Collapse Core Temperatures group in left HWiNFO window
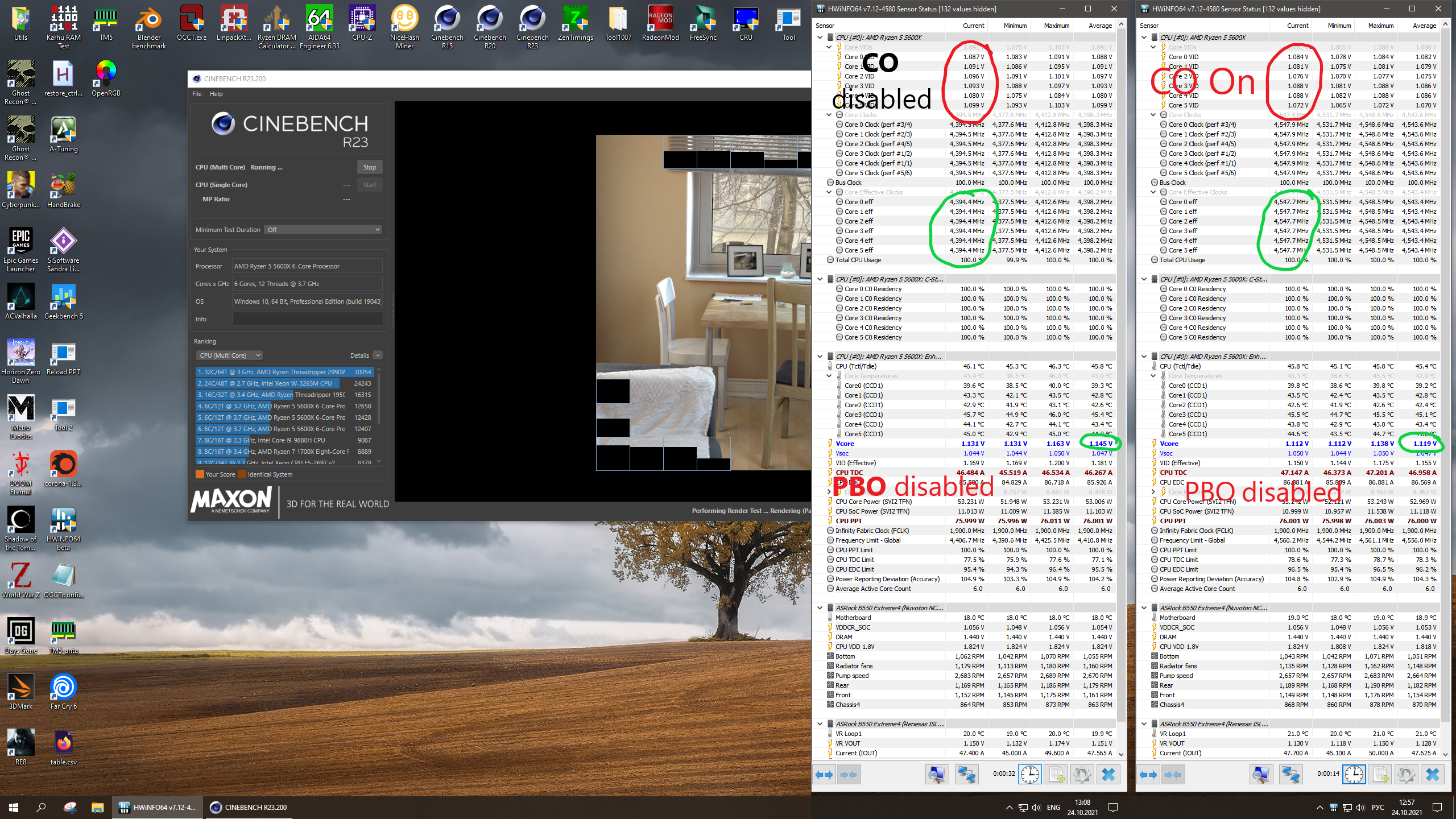This screenshot has height=819, width=1456. click(829, 376)
